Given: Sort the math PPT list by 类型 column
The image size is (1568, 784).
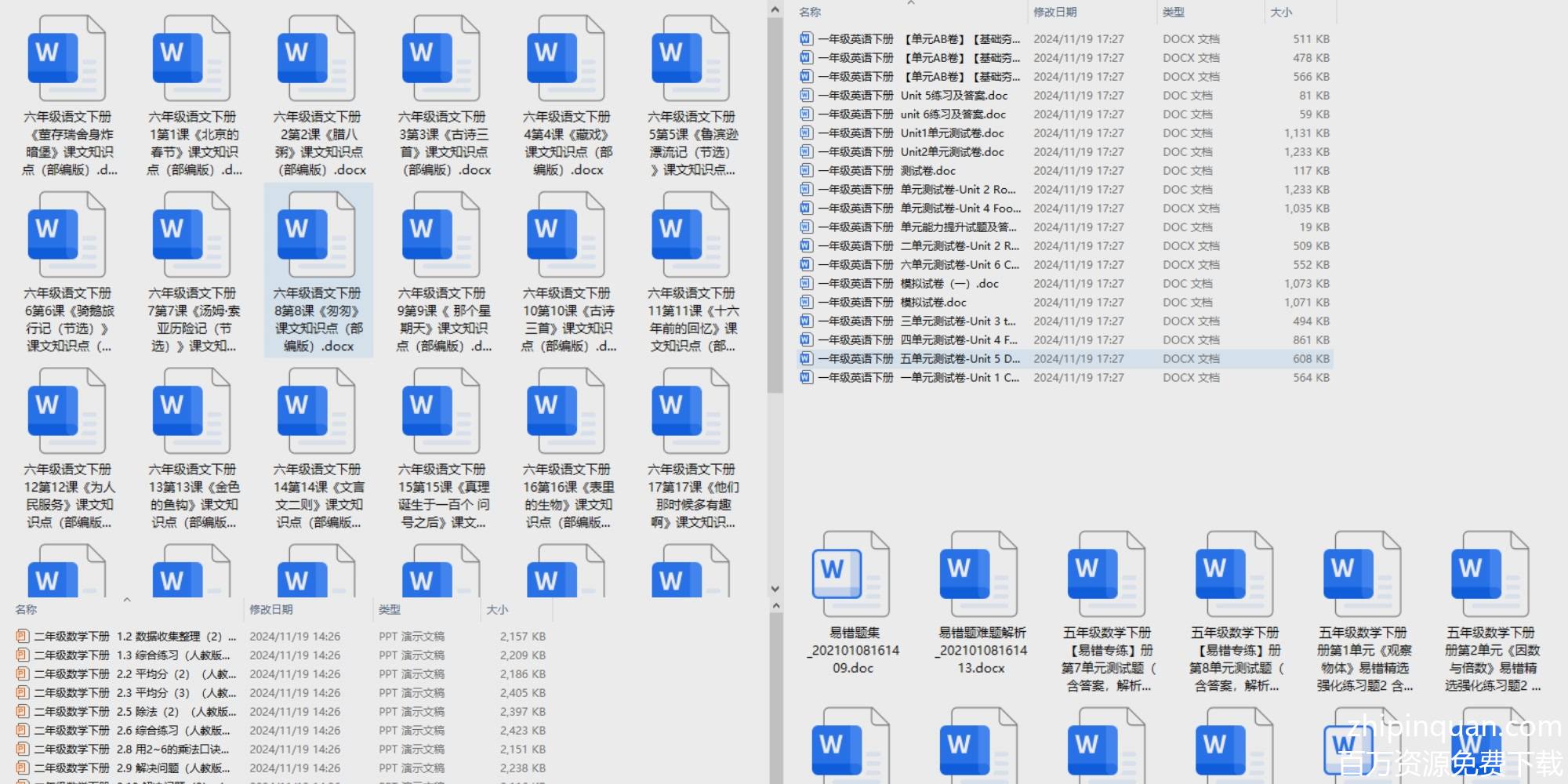Looking at the screenshot, I should [390, 610].
